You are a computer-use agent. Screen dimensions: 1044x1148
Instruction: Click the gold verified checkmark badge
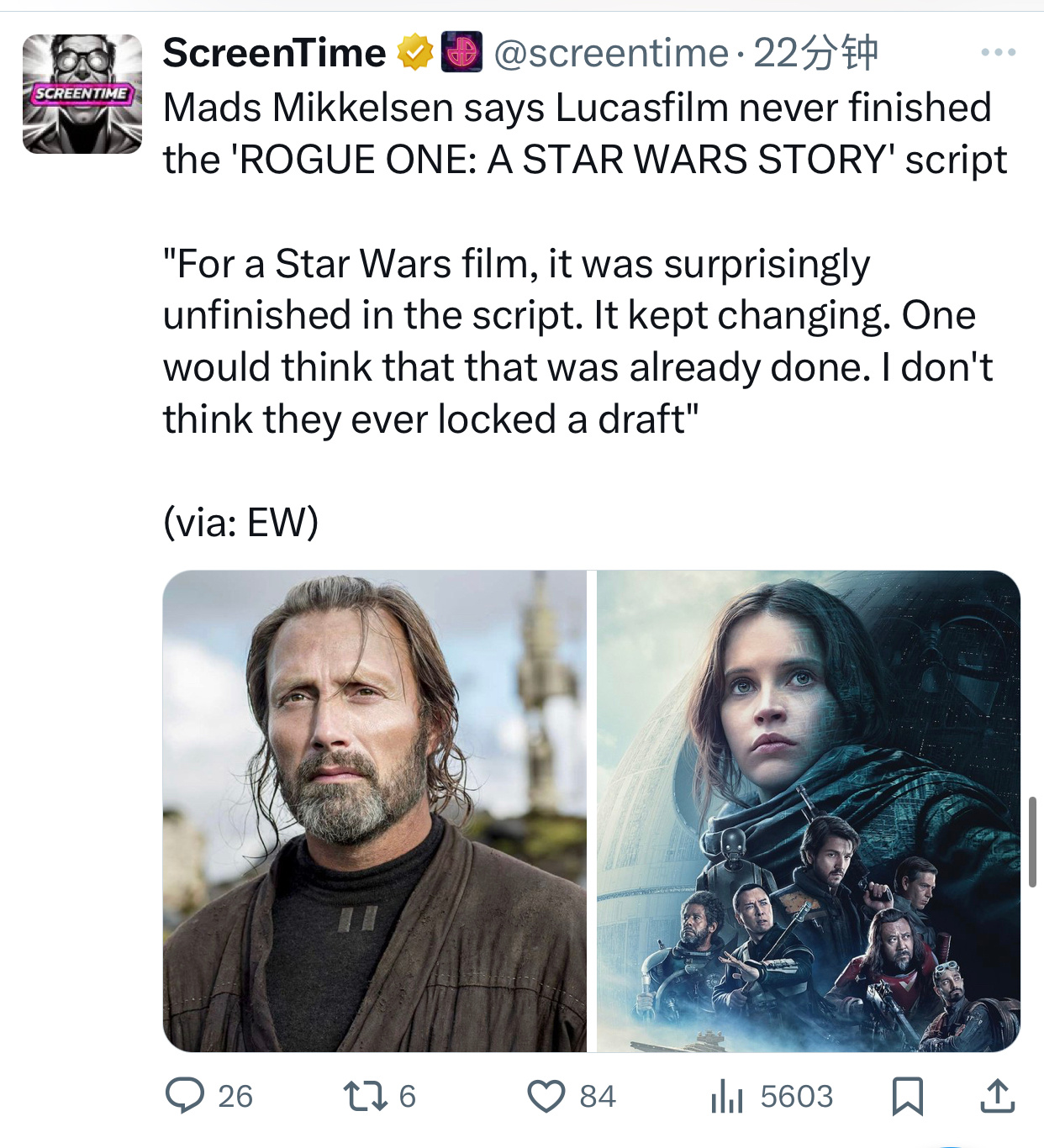point(414,53)
